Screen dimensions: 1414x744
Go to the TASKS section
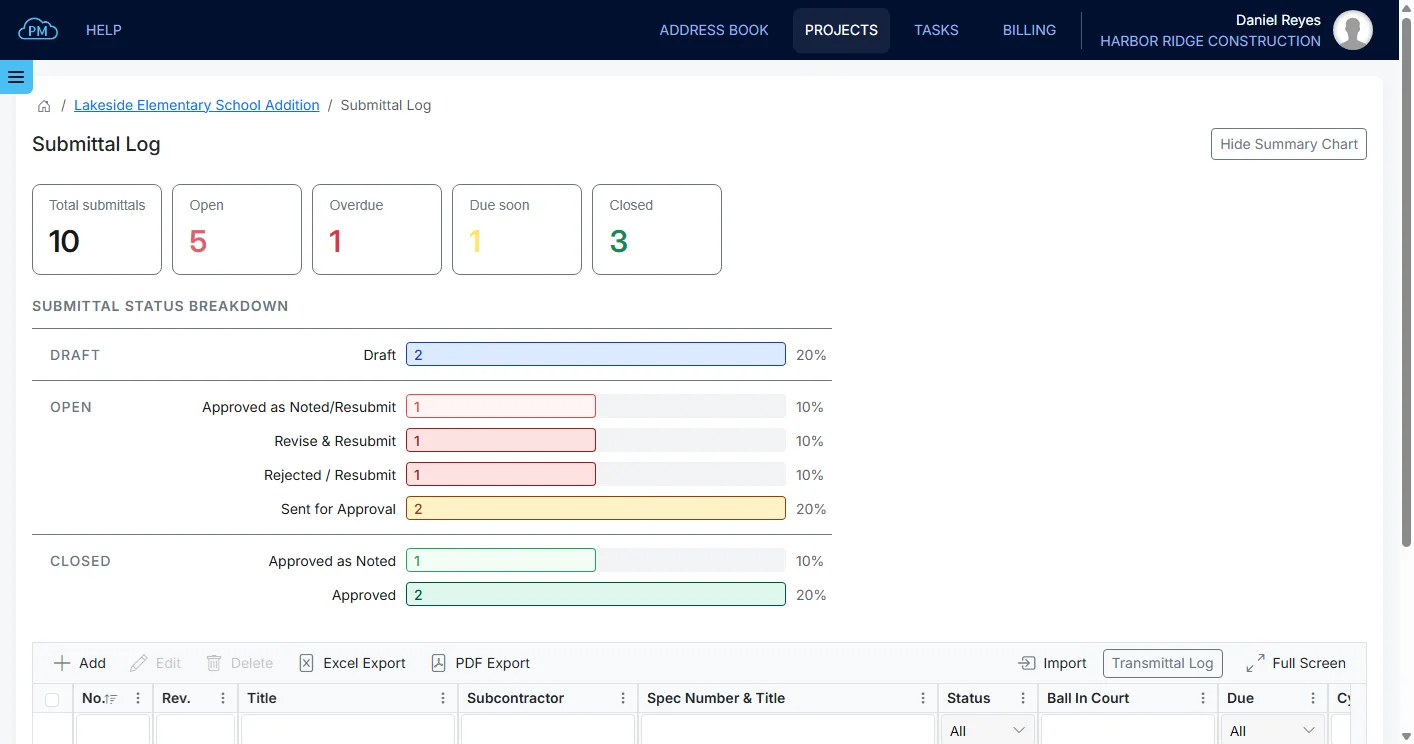tap(936, 30)
